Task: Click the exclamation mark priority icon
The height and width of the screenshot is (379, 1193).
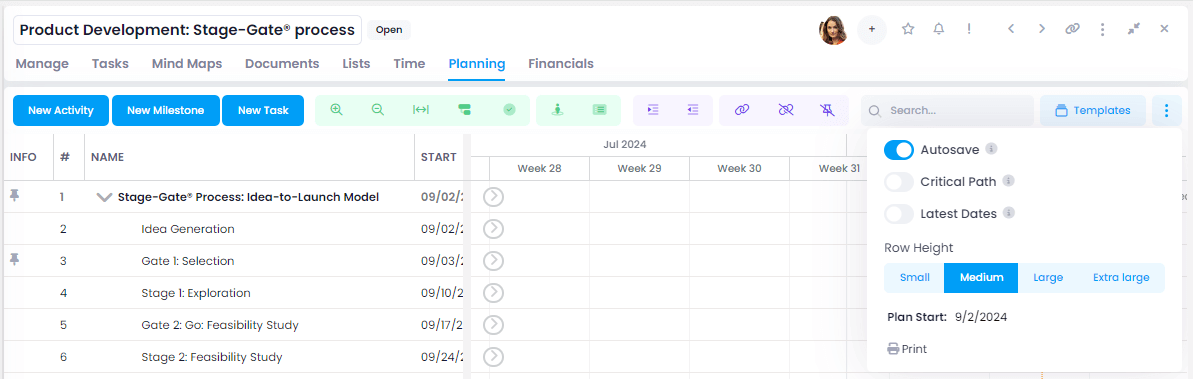Action: click(969, 29)
